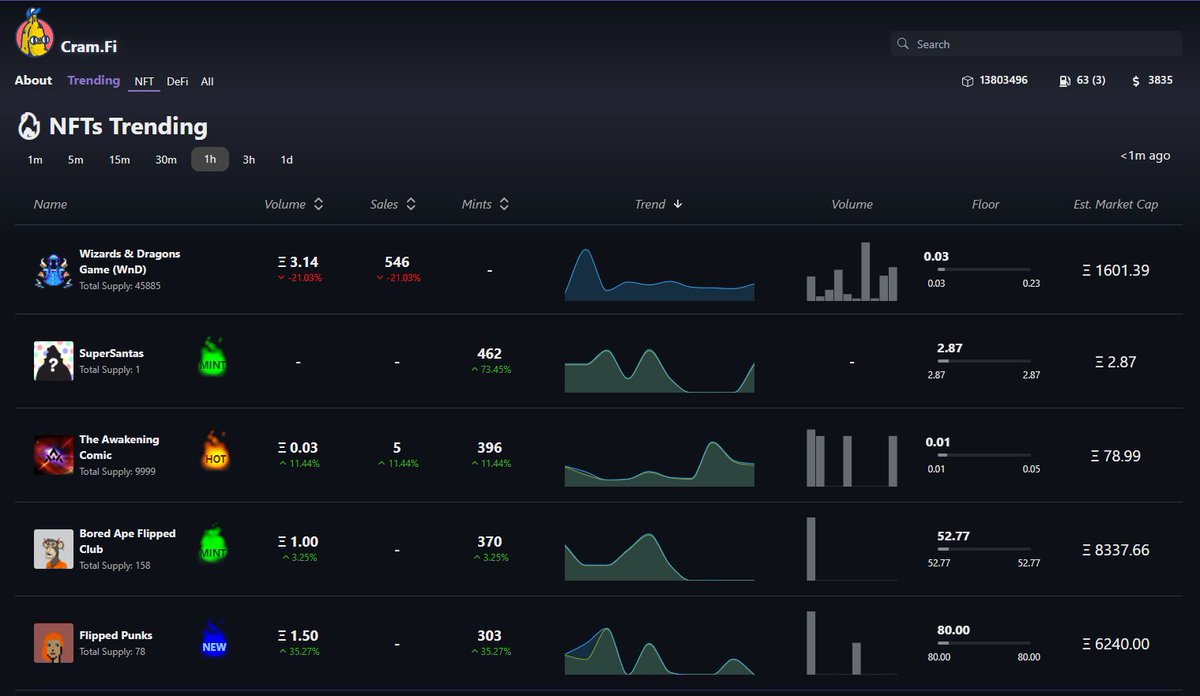Select the 5m timeframe
The image size is (1200, 696).
76,160
